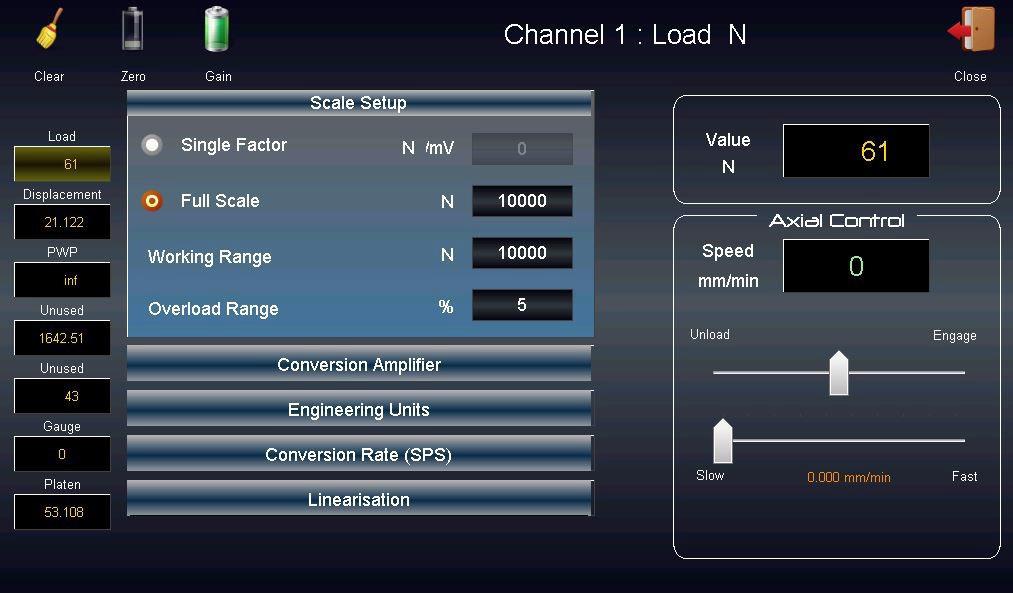This screenshot has width=1013, height=593.
Task: Click the Unload/Engage slider handle
Action: (x=839, y=374)
